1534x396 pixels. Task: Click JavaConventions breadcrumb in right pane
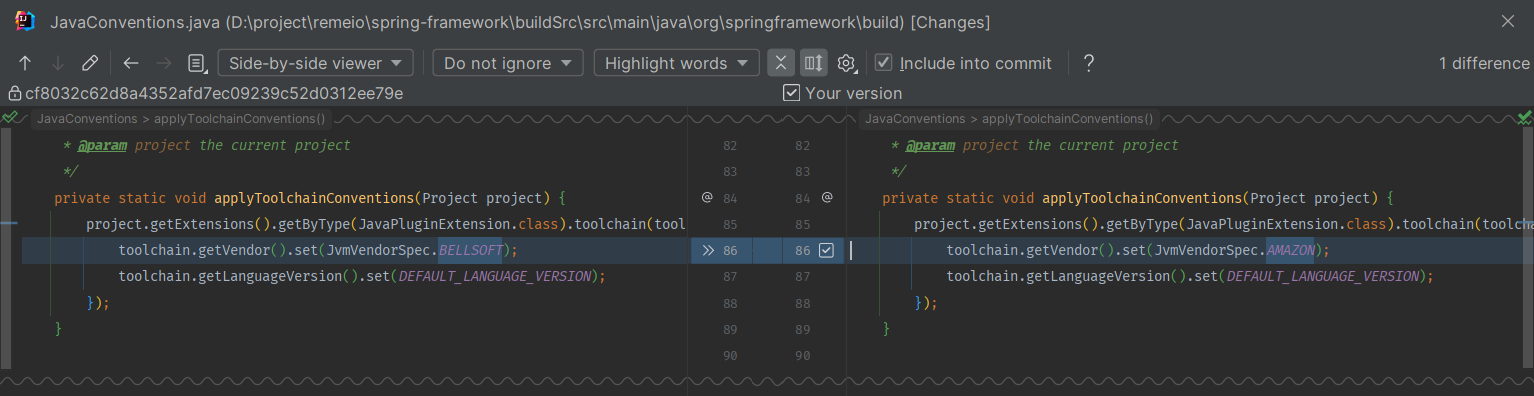(914, 118)
